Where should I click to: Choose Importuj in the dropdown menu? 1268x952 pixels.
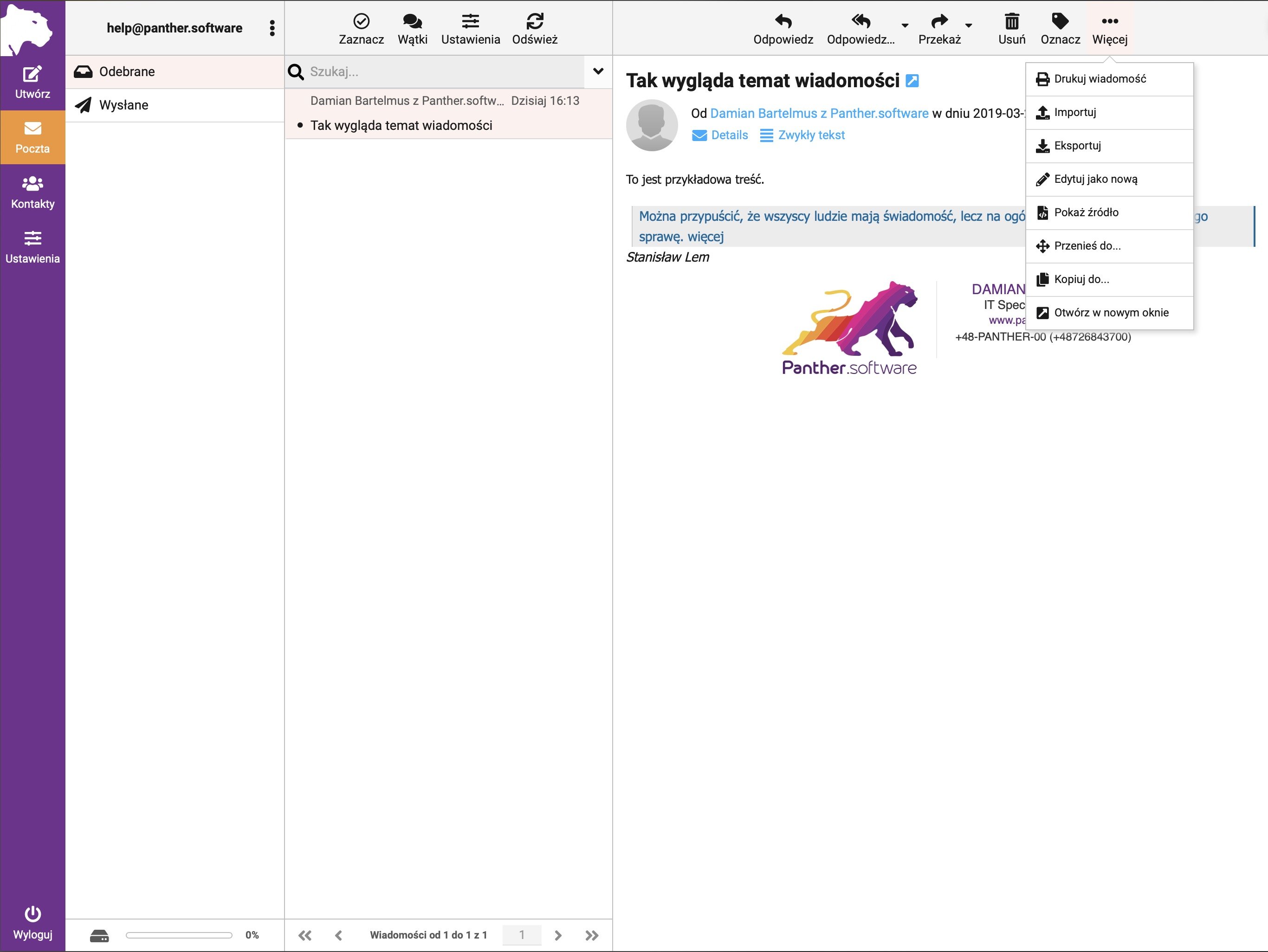1109,112
